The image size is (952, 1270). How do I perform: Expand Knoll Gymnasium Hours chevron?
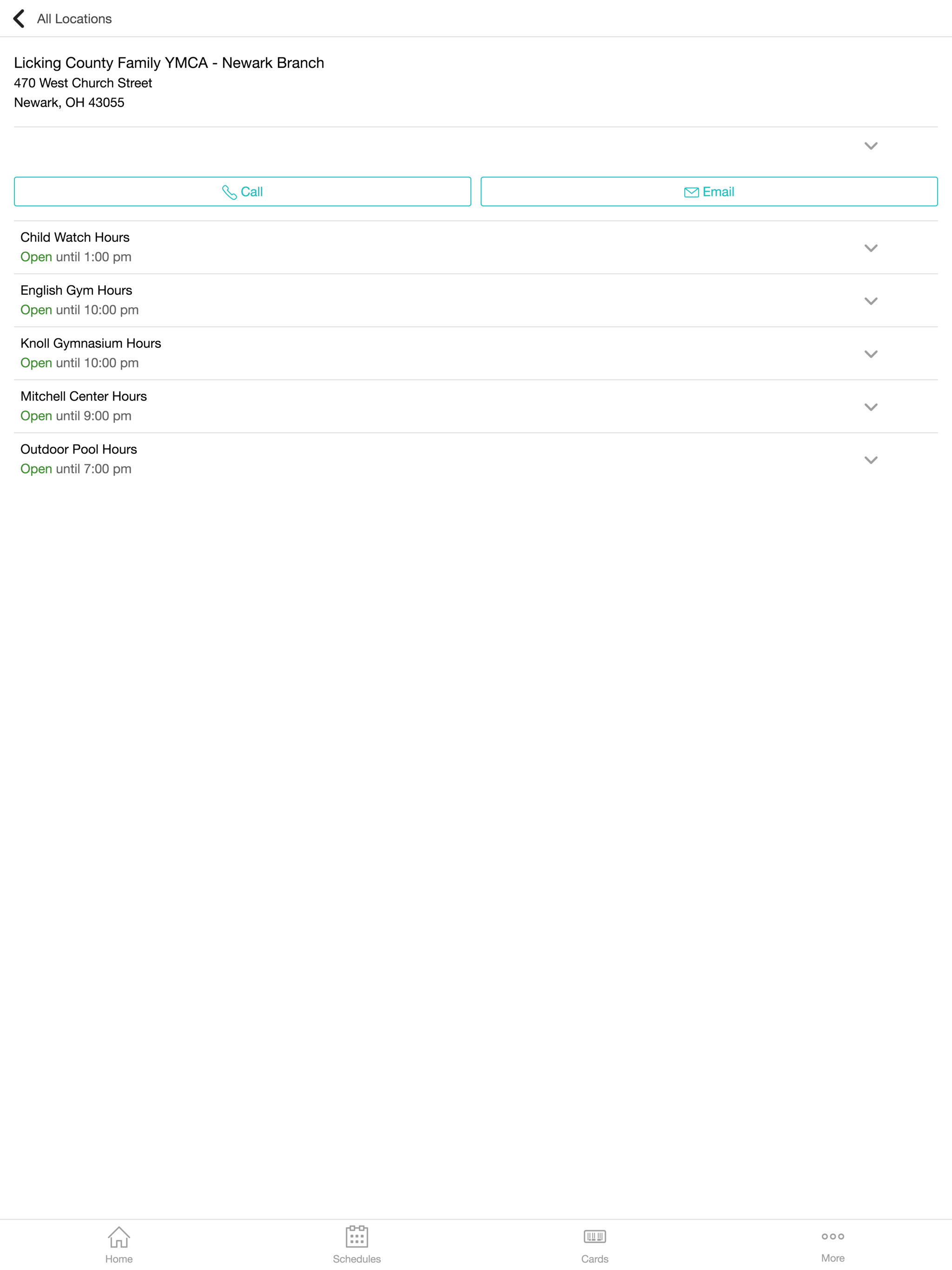click(x=871, y=354)
